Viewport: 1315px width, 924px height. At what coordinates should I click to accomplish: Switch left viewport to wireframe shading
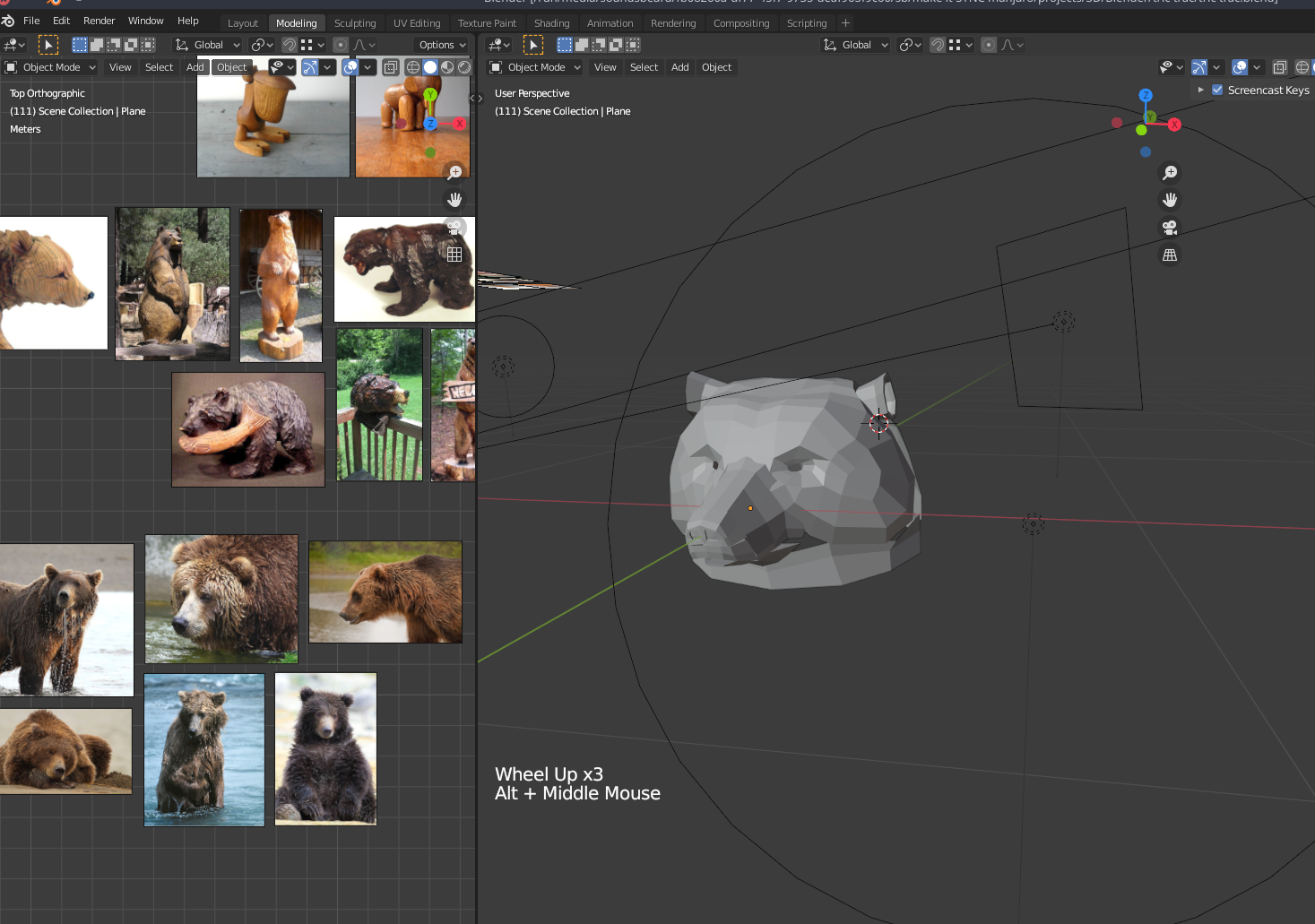(413, 67)
